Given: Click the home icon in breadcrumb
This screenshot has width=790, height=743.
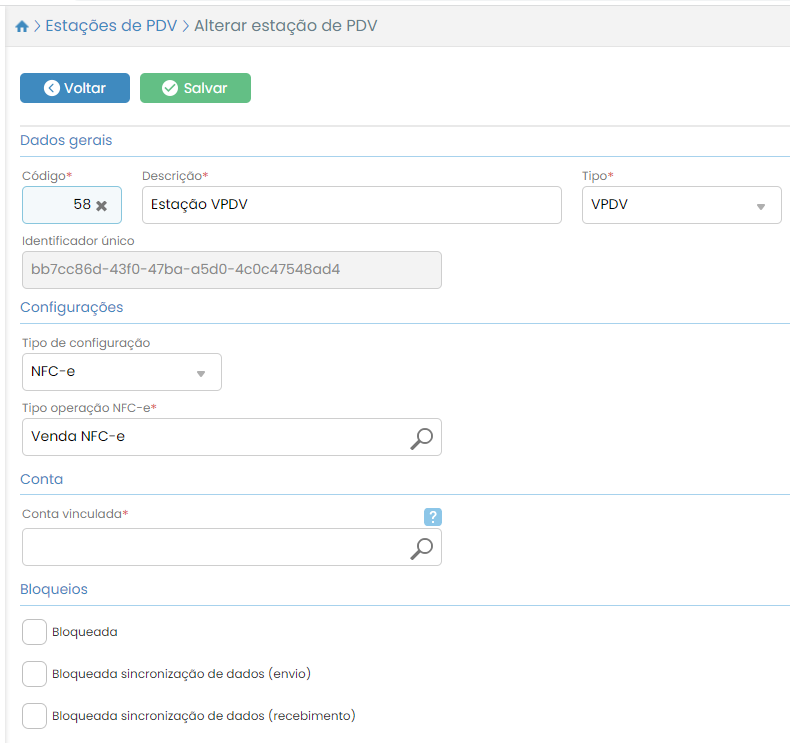Looking at the screenshot, I should (22, 26).
